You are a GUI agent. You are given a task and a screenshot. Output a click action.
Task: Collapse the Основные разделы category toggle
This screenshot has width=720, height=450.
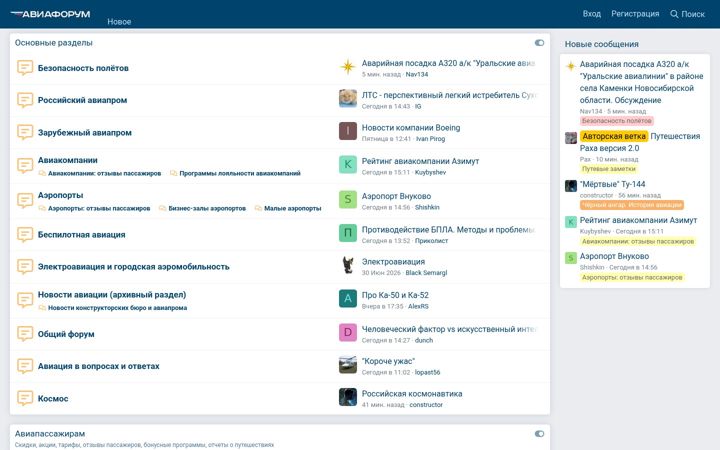[539, 43]
